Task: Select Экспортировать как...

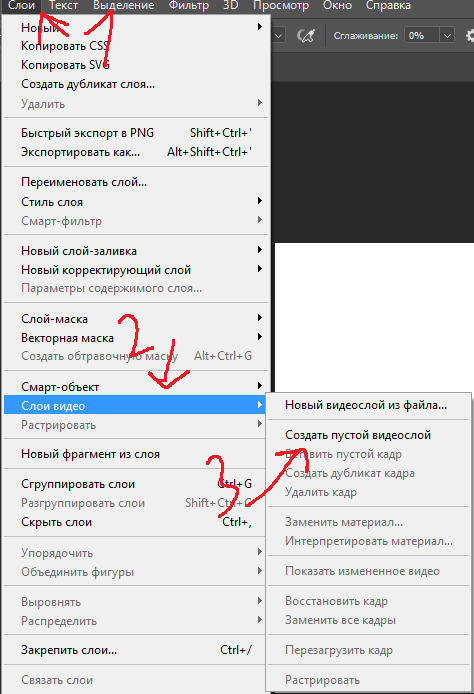Action: tap(135, 152)
